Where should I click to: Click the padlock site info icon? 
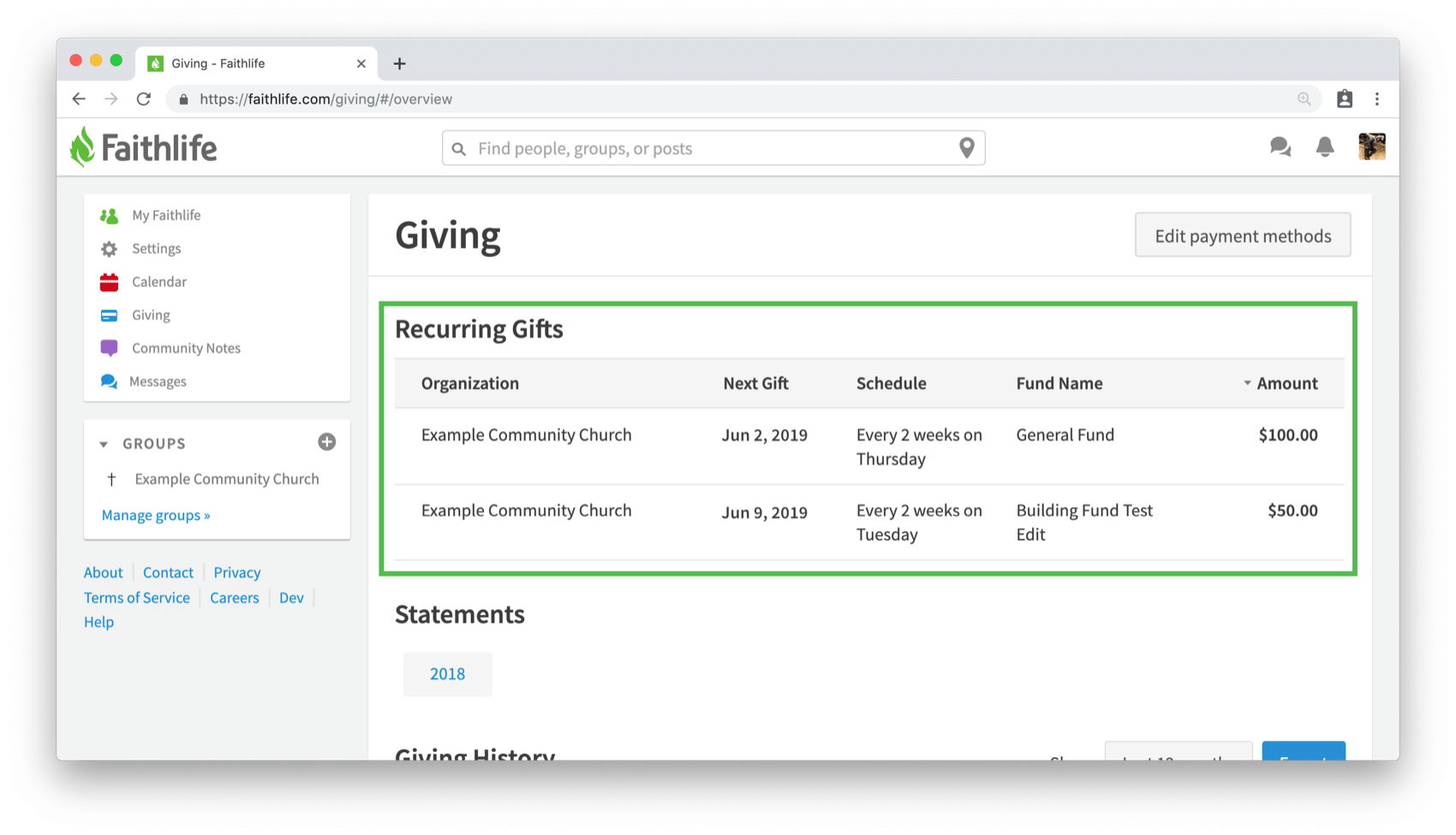tap(183, 99)
